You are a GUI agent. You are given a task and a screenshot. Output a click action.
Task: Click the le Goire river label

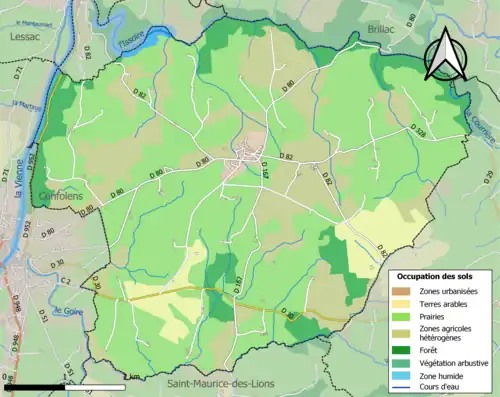pos(69,311)
